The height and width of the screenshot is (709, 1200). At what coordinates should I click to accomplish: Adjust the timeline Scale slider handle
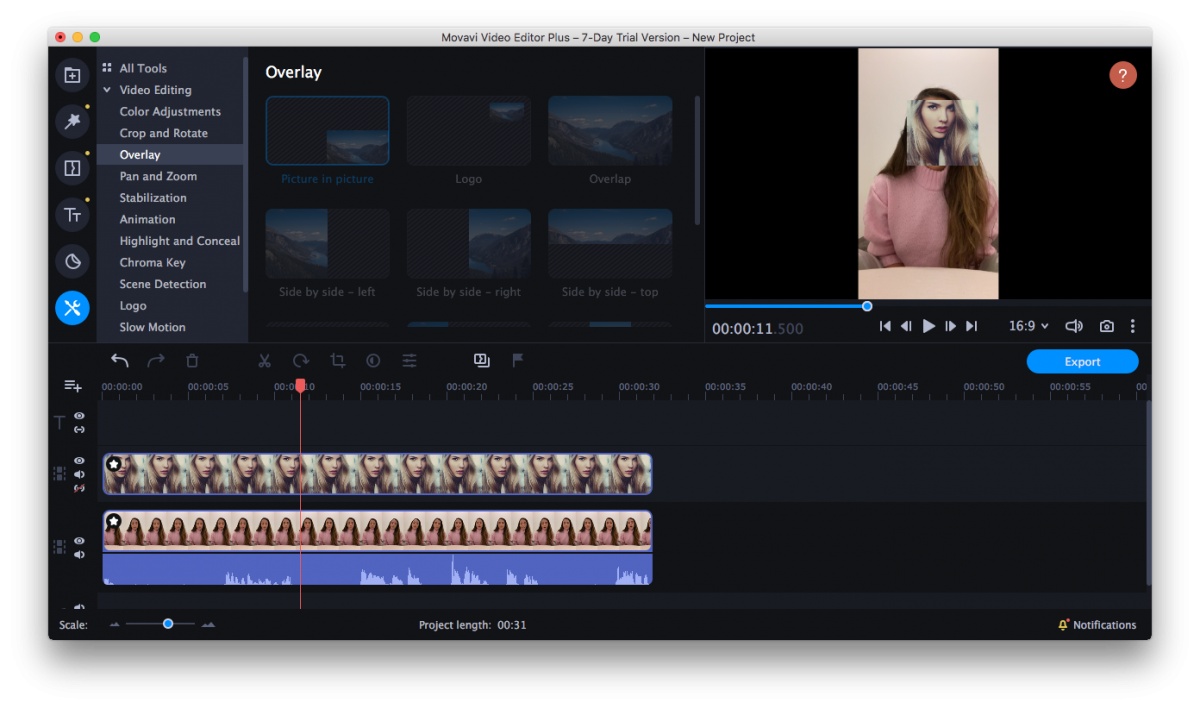point(167,623)
